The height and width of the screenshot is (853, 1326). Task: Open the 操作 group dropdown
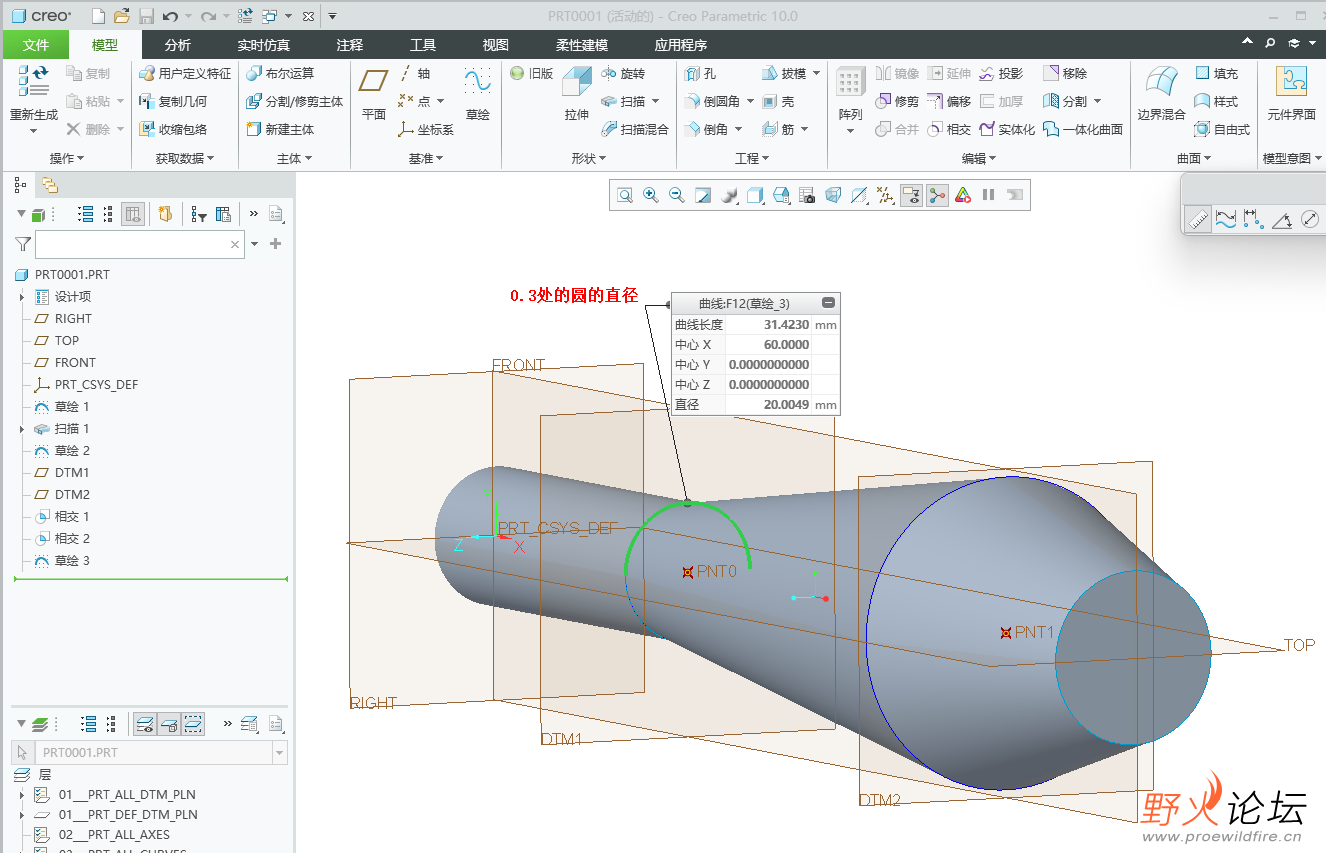tap(67, 158)
